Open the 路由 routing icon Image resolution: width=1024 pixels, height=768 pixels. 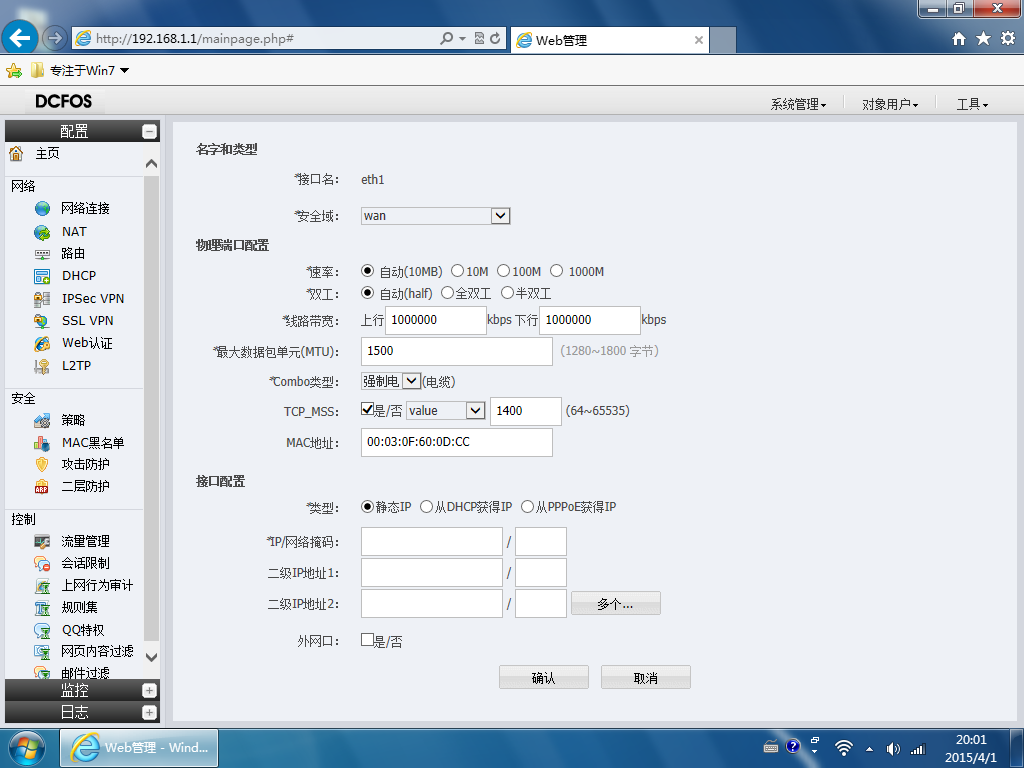pyautogui.click(x=42, y=253)
